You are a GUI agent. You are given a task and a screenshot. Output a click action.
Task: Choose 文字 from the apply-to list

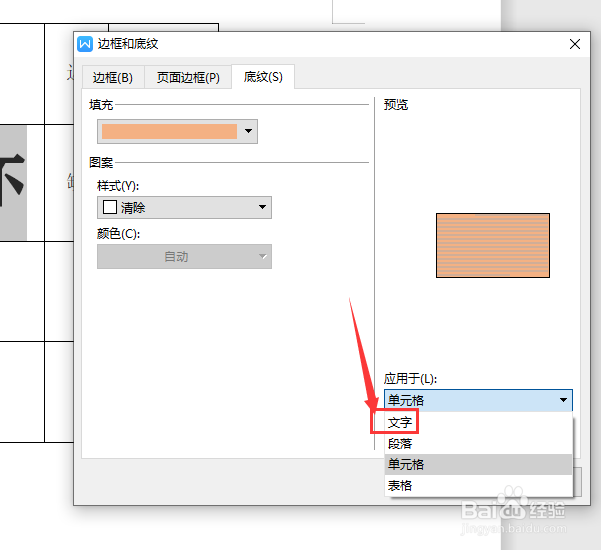(x=478, y=423)
